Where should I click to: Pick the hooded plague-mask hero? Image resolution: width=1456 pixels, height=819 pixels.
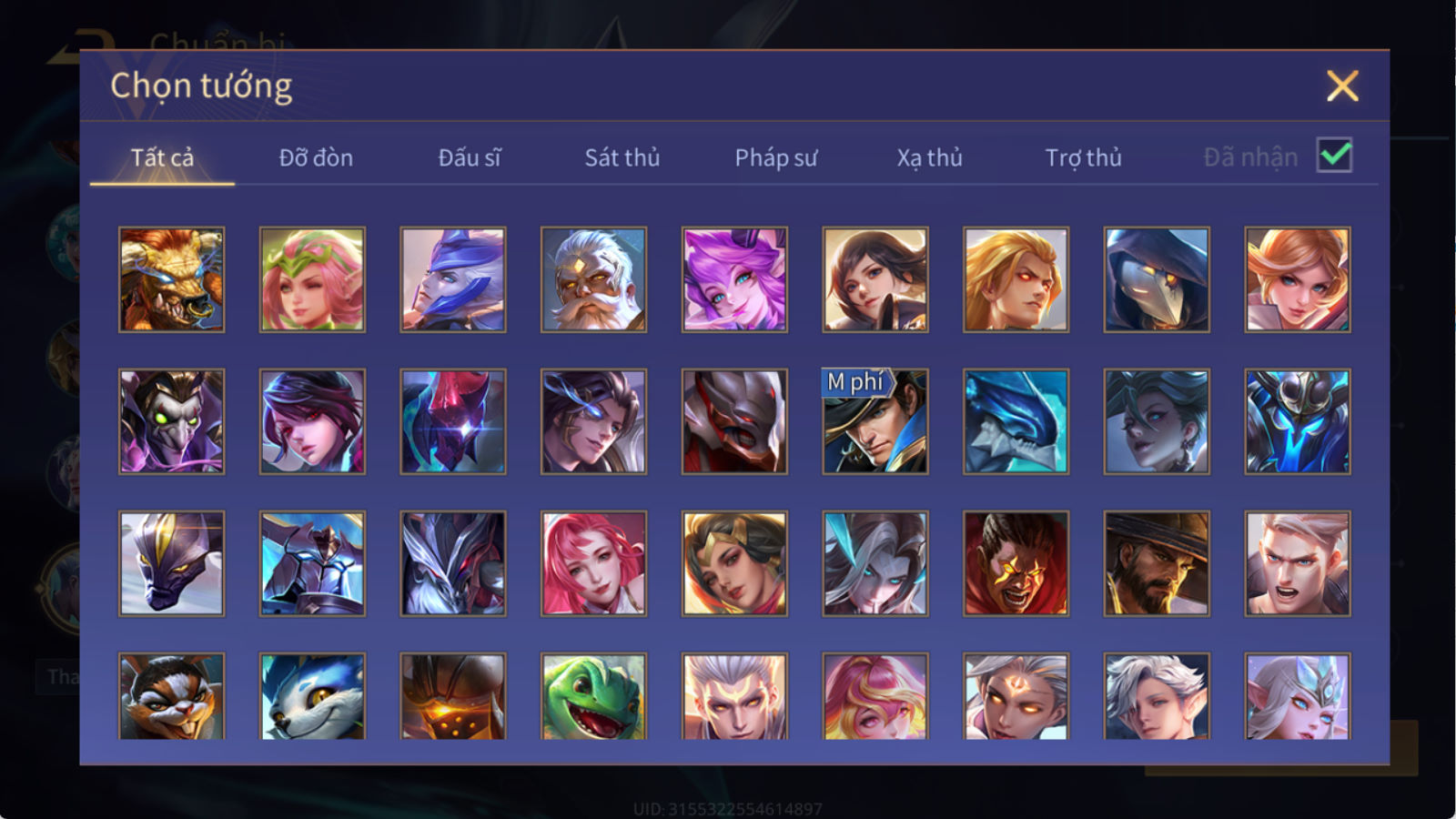coord(1157,279)
